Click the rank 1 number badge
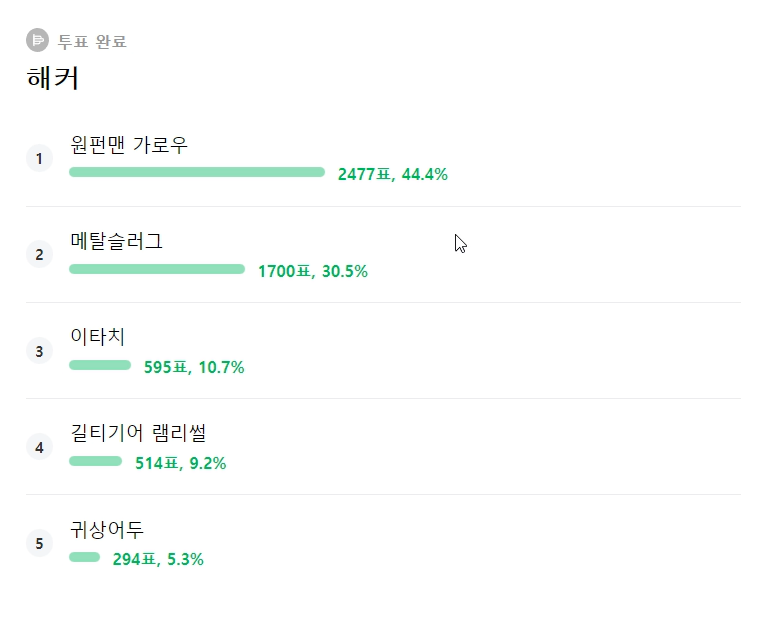This screenshot has height=619, width=769. pos(39,158)
